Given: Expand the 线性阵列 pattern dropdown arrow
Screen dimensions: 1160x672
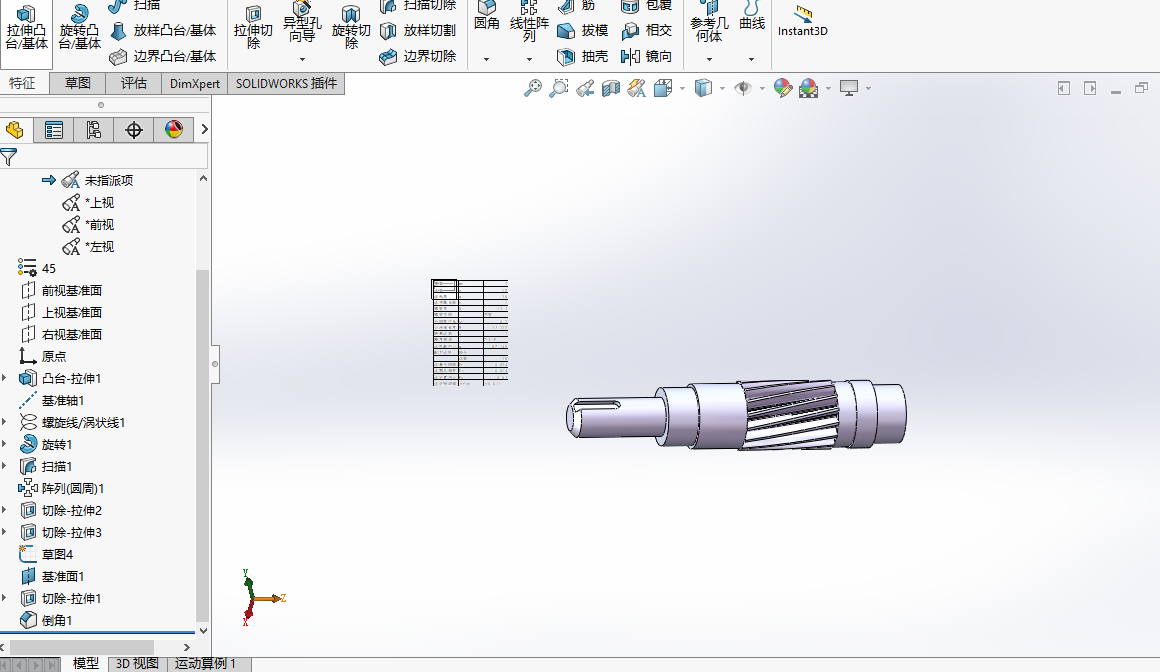Looking at the screenshot, I should (x=529, y=59).
